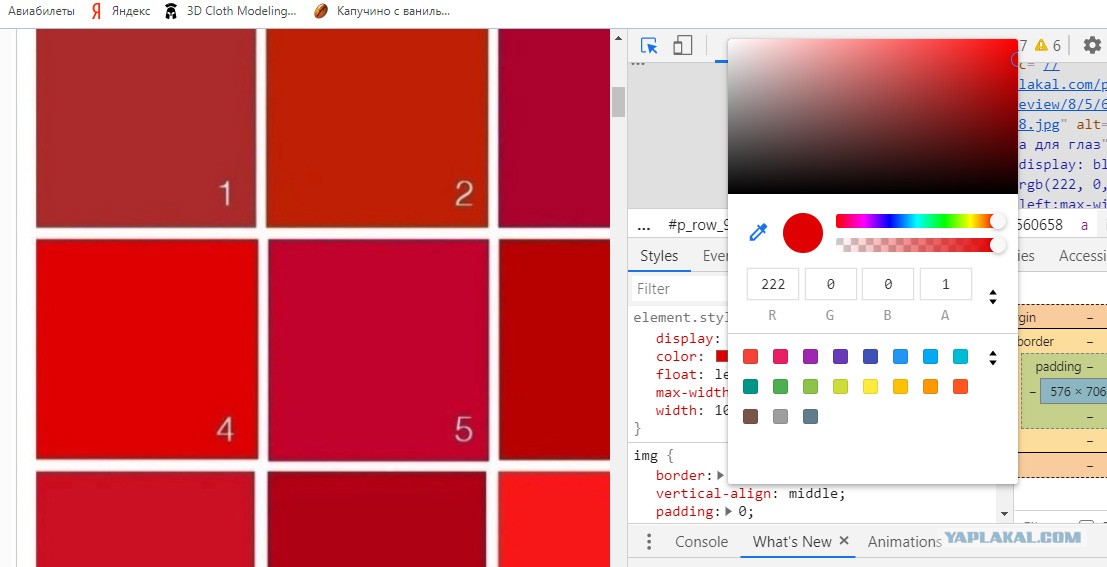The height and width of the screenshot is (567, 1107).
Task: Click the current color preview circle
Action: coord(803,232)
